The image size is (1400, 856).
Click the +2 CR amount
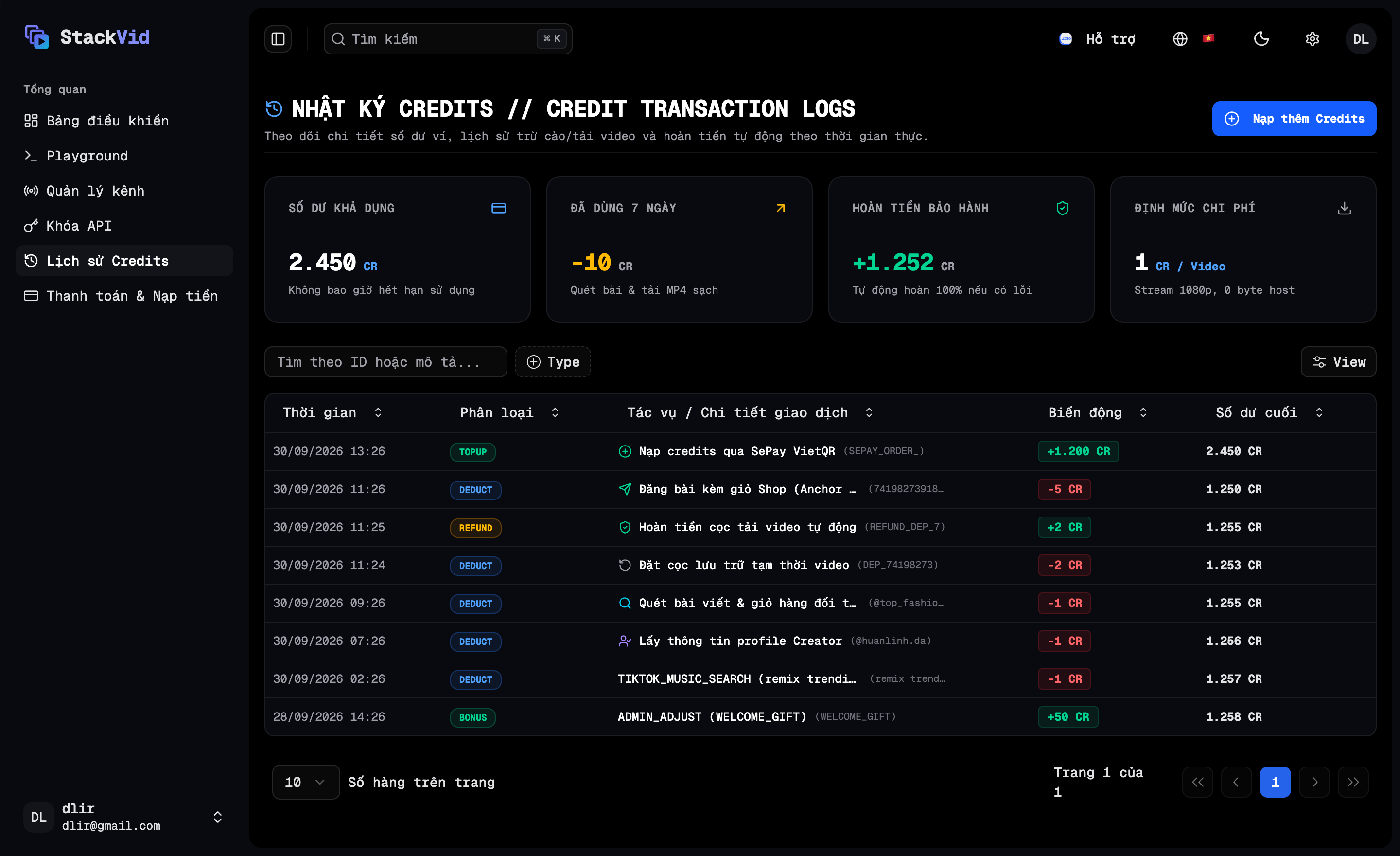(x=1064, y=528)
